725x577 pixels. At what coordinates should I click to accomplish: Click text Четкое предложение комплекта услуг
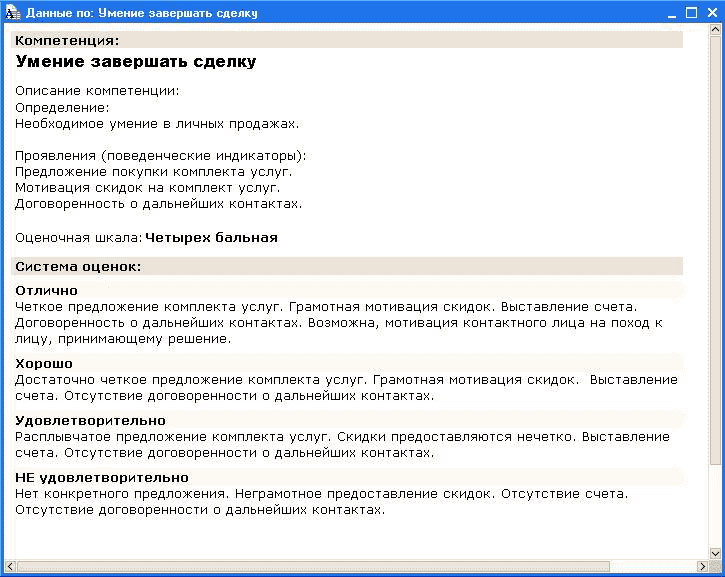pos(148,307)
